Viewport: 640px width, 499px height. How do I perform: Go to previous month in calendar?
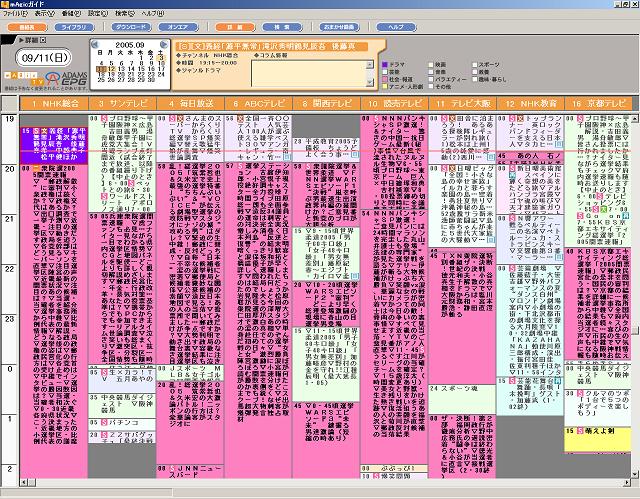95,44
